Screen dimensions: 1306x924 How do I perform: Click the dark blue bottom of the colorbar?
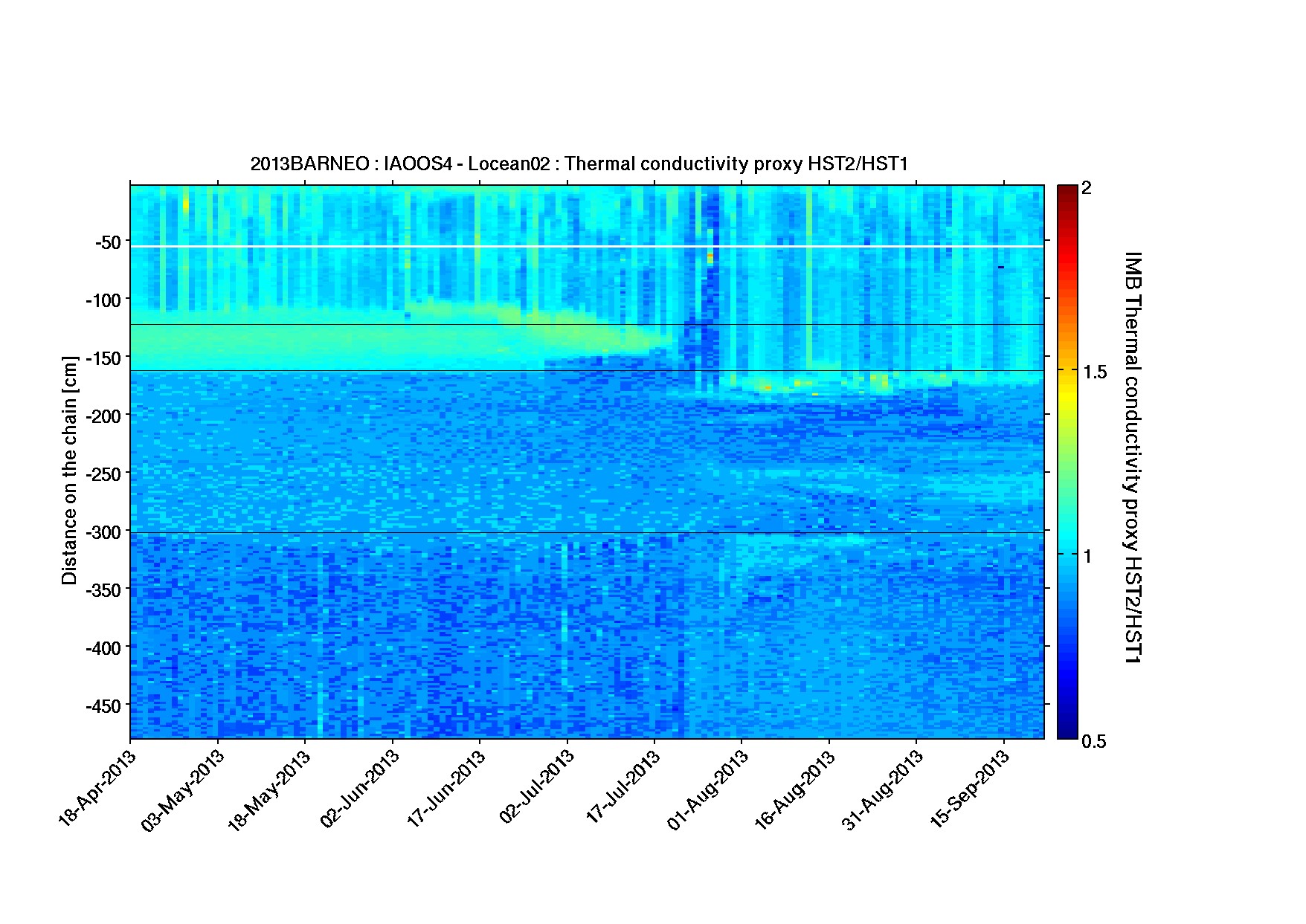tap(1067, 734)
